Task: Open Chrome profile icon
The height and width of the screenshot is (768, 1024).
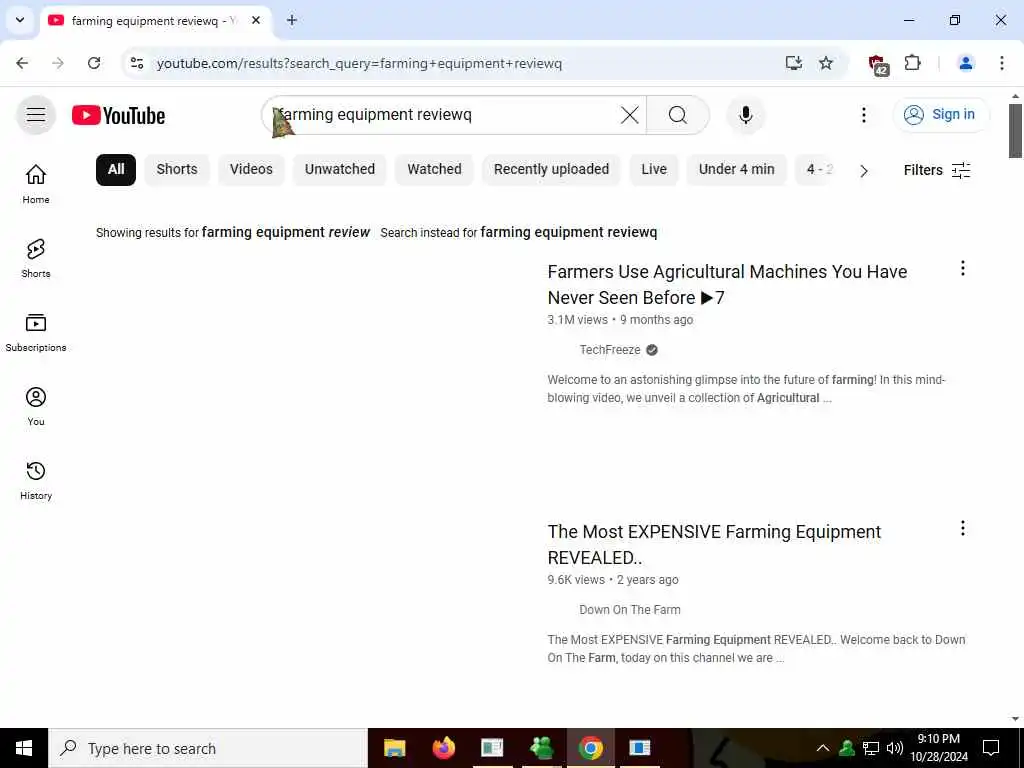Action: point(965,63)
